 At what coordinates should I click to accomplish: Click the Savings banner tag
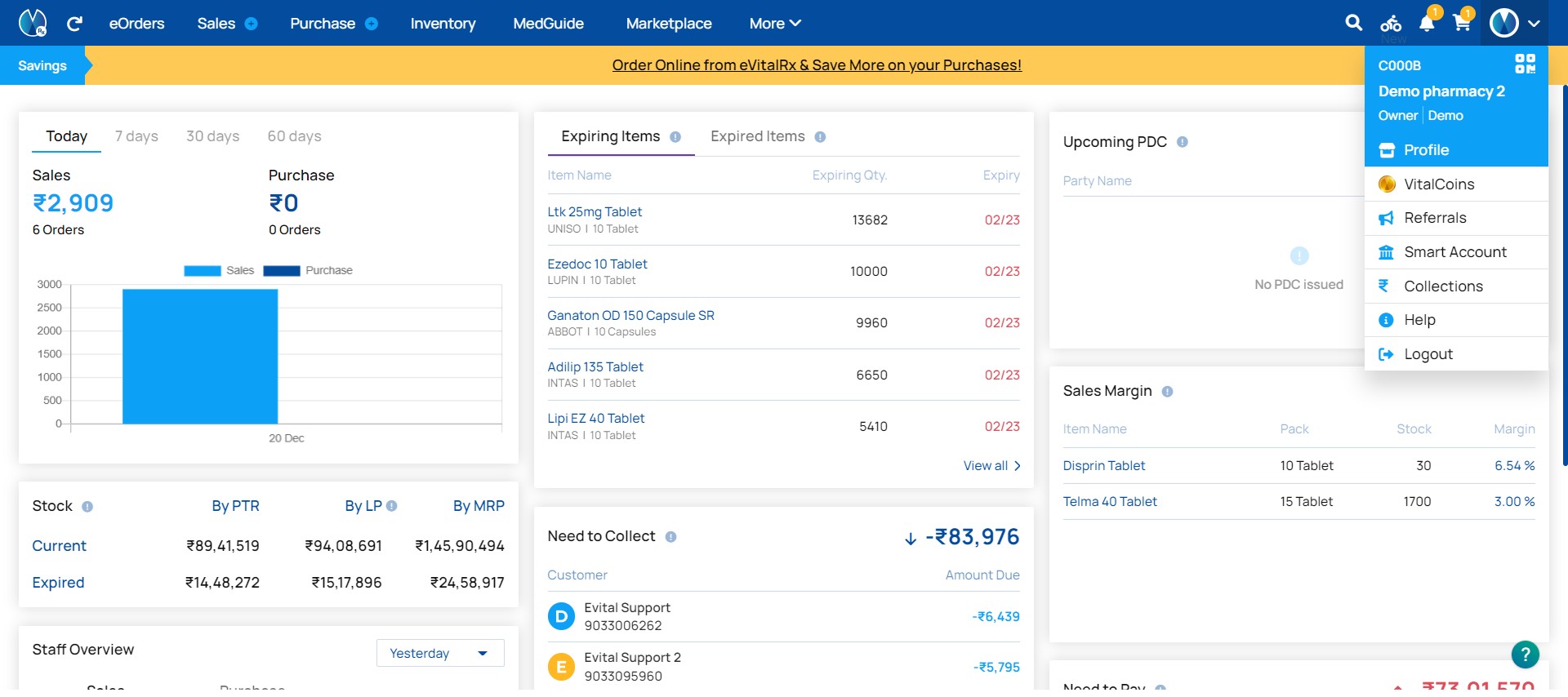pos(42,65)
